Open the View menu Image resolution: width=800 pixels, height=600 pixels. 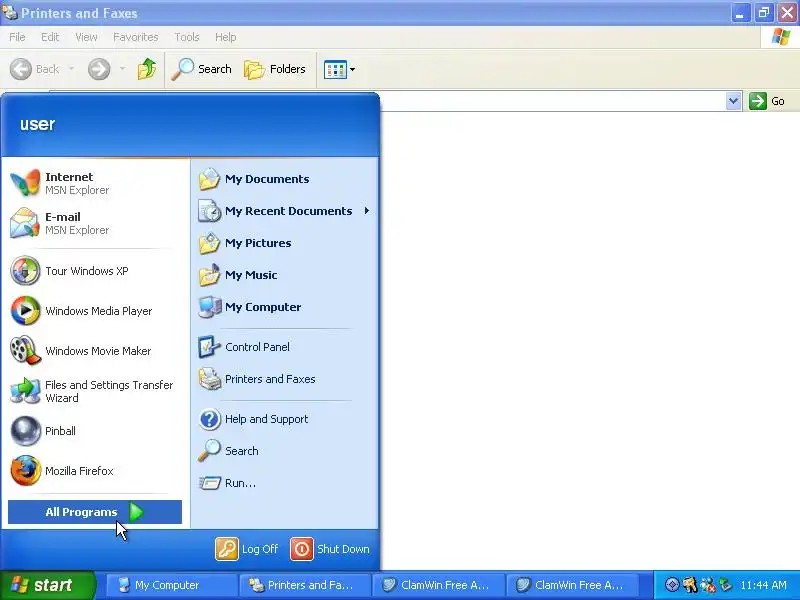click(x=86, y=37)
